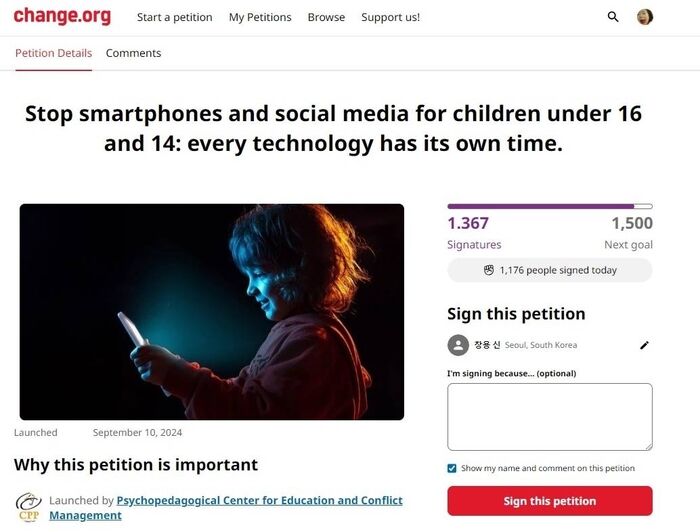
Task: Go to Browse in the top navigation
Action: click(x=326, y=17)
